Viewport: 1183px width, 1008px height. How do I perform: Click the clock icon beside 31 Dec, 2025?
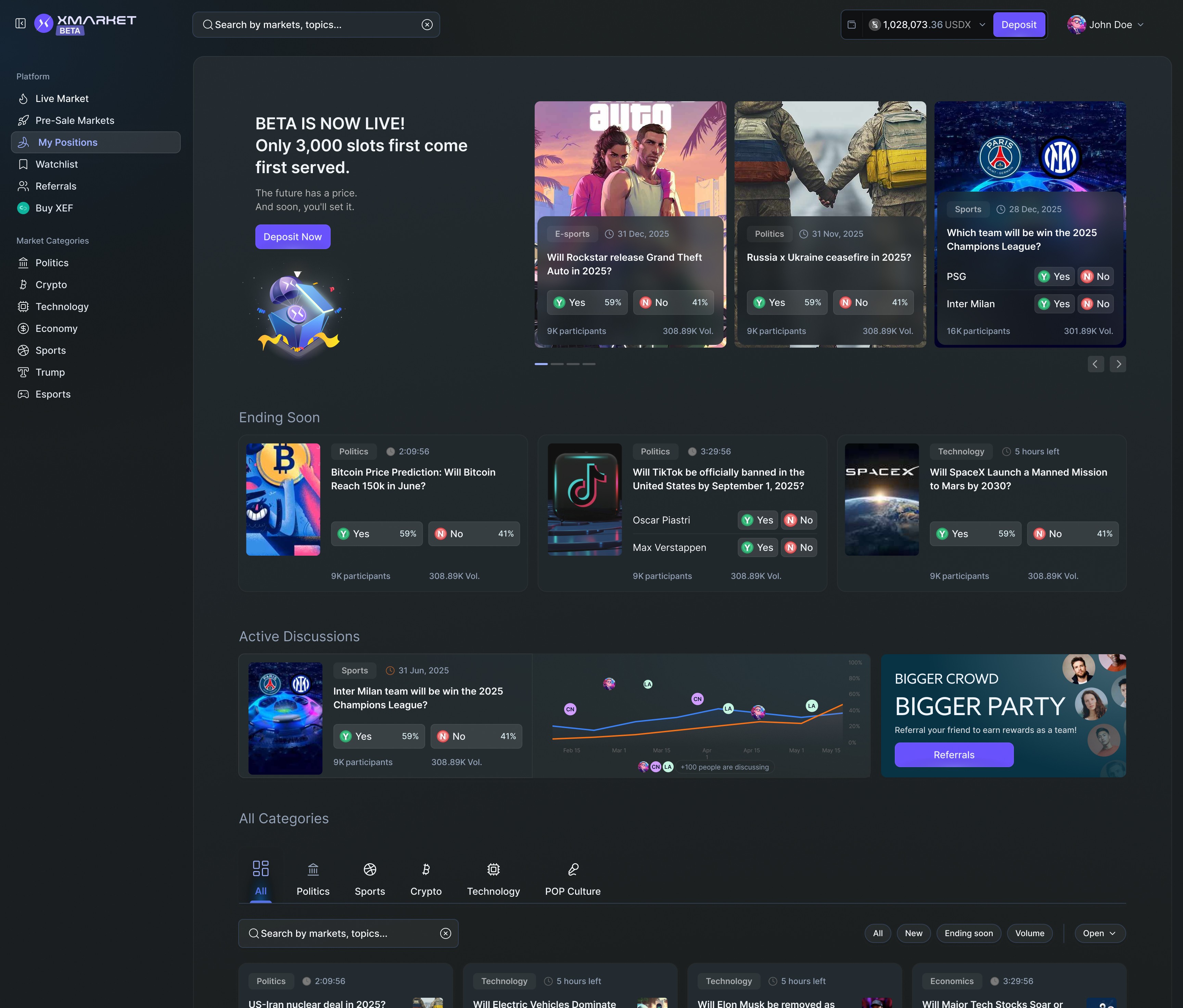tap(609, 234)
